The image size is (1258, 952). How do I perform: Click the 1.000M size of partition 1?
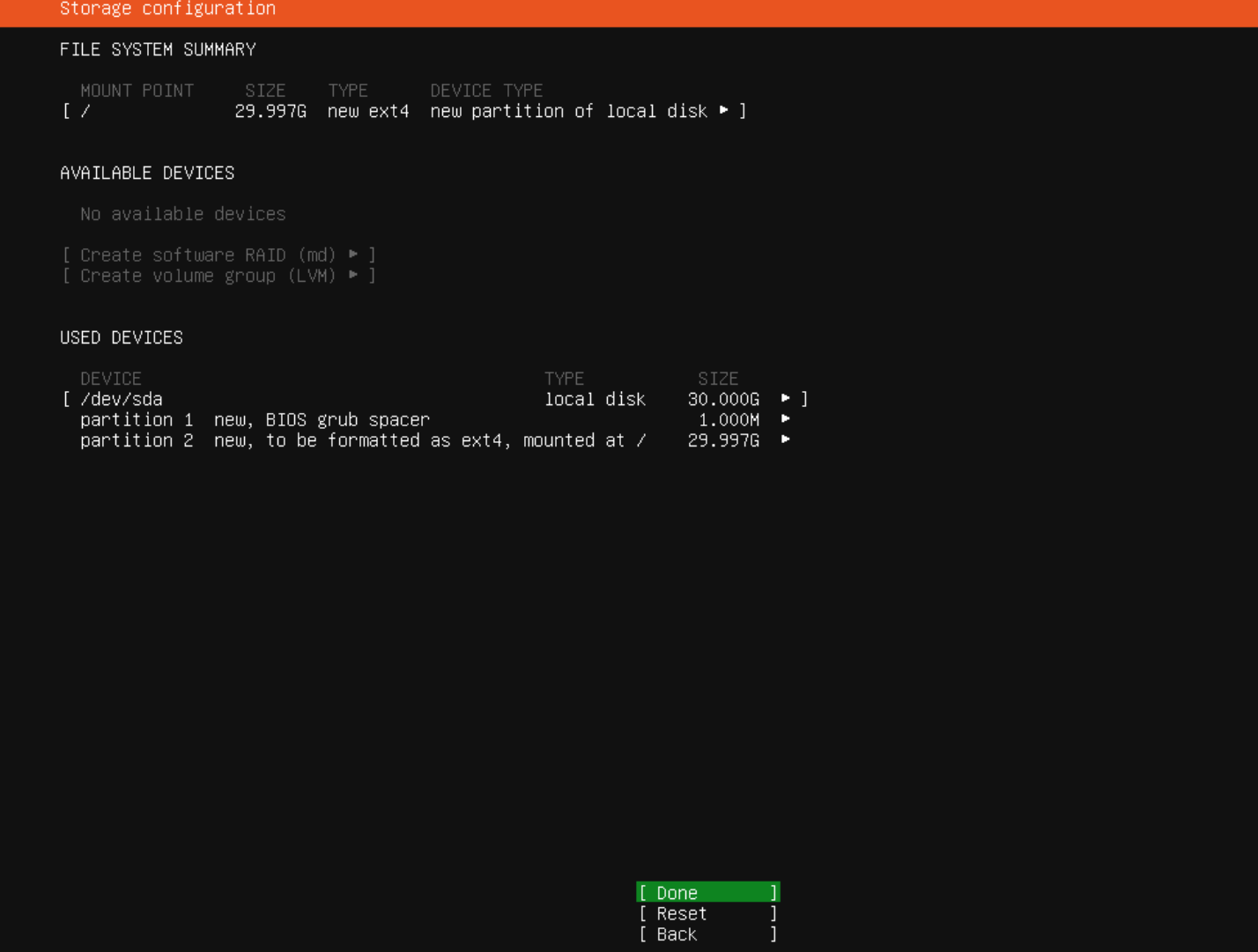tap(729, 420)
